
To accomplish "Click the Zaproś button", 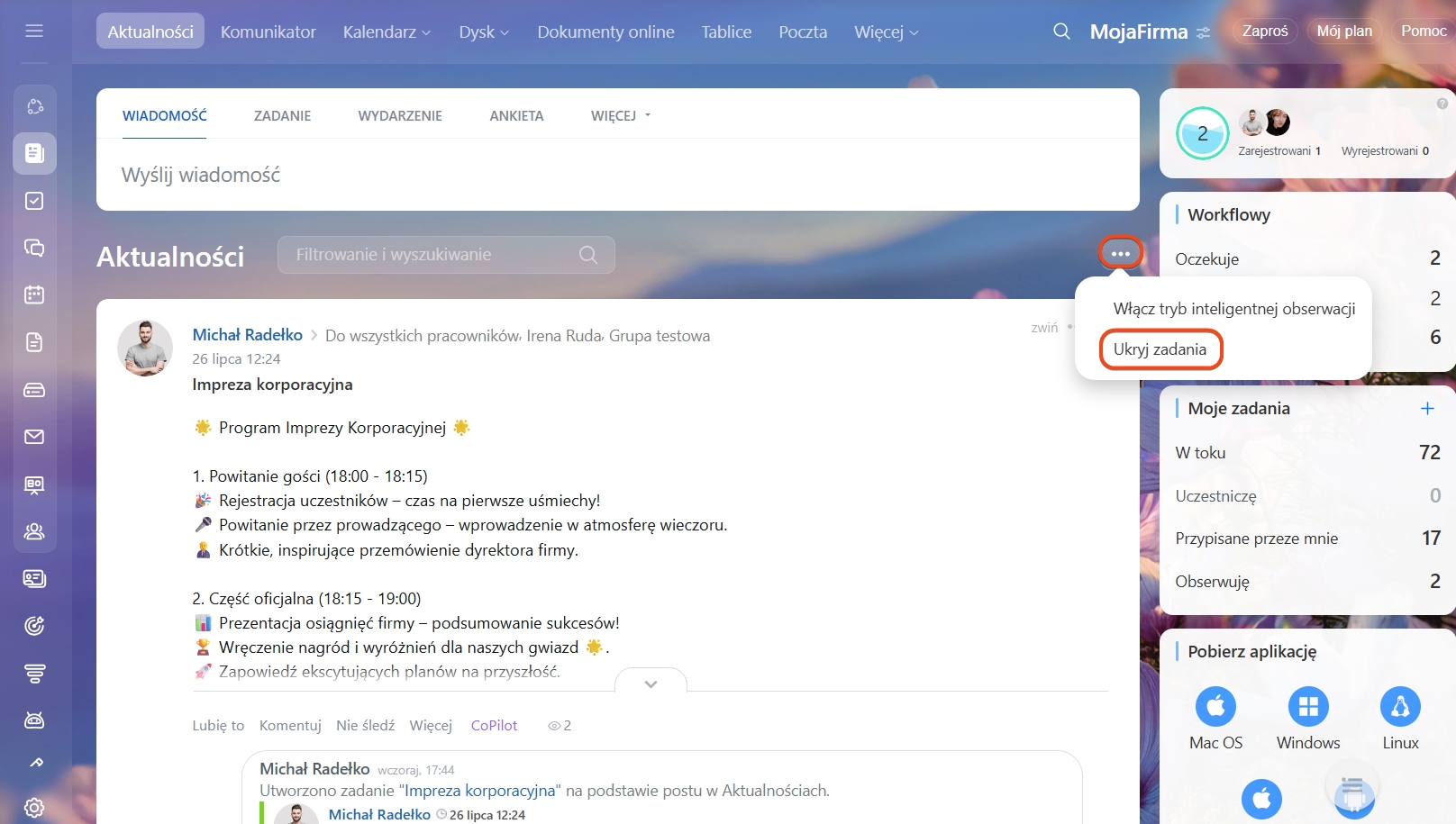I will pos(1264,32).
